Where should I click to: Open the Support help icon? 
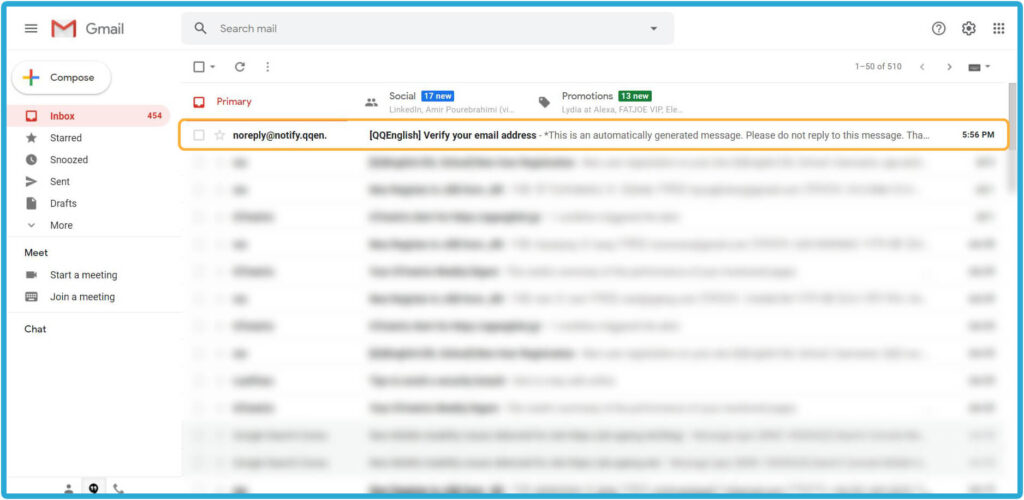coord(938,29)
